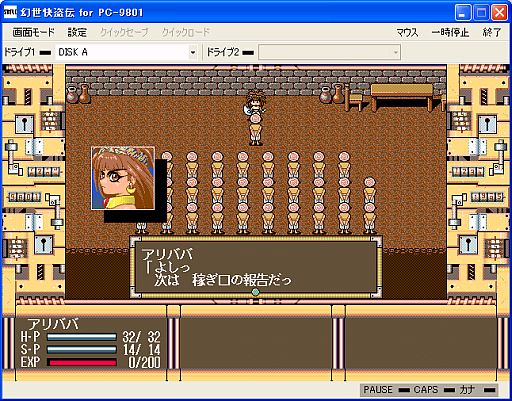Maximize the emulator window
The height and width of the screenshot is (401, 512).
tap(481, 13)
